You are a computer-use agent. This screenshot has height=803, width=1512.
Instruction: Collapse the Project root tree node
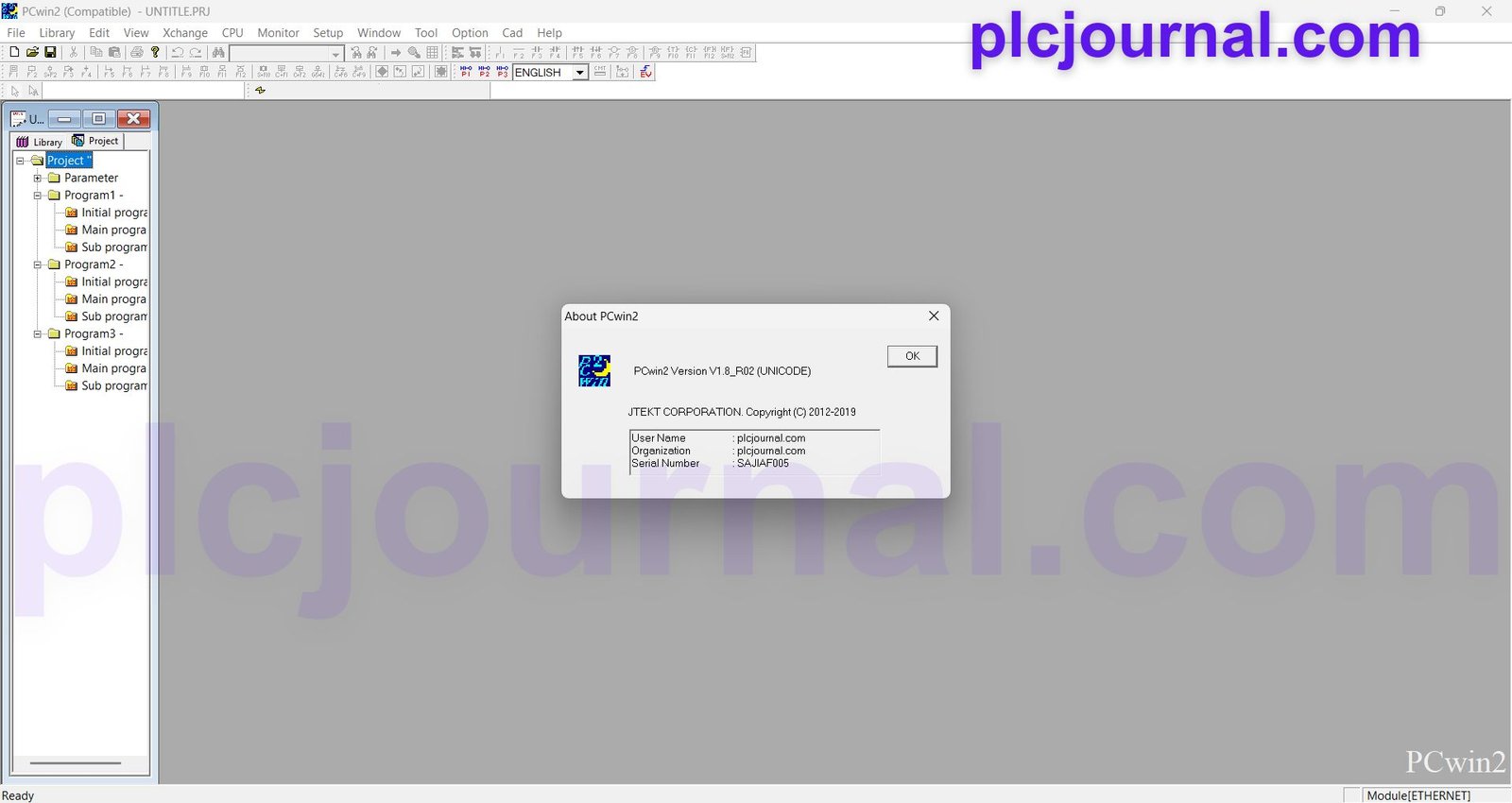click(20, 161)
